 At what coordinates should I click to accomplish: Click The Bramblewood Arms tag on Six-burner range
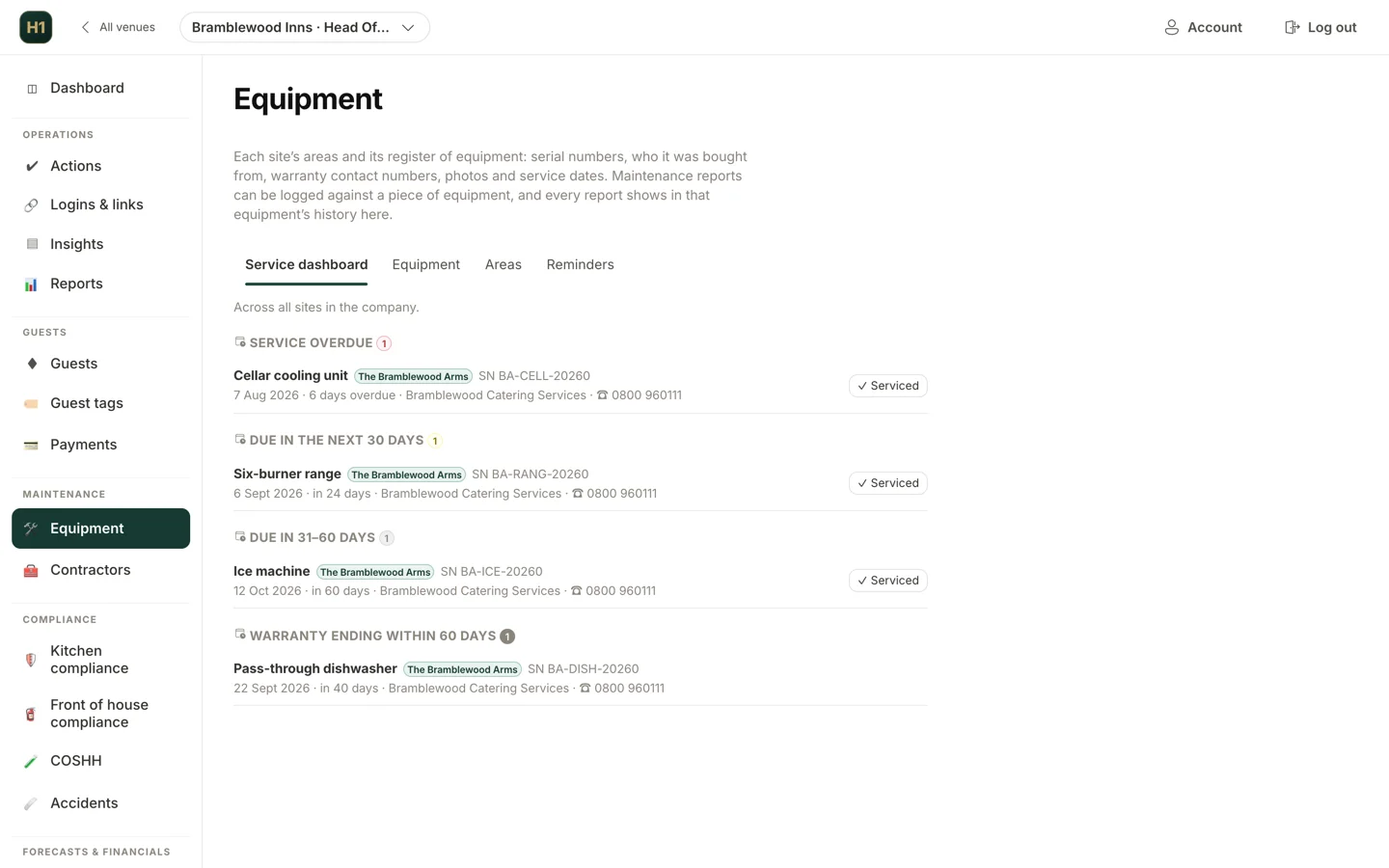click(x=406, y=475)
